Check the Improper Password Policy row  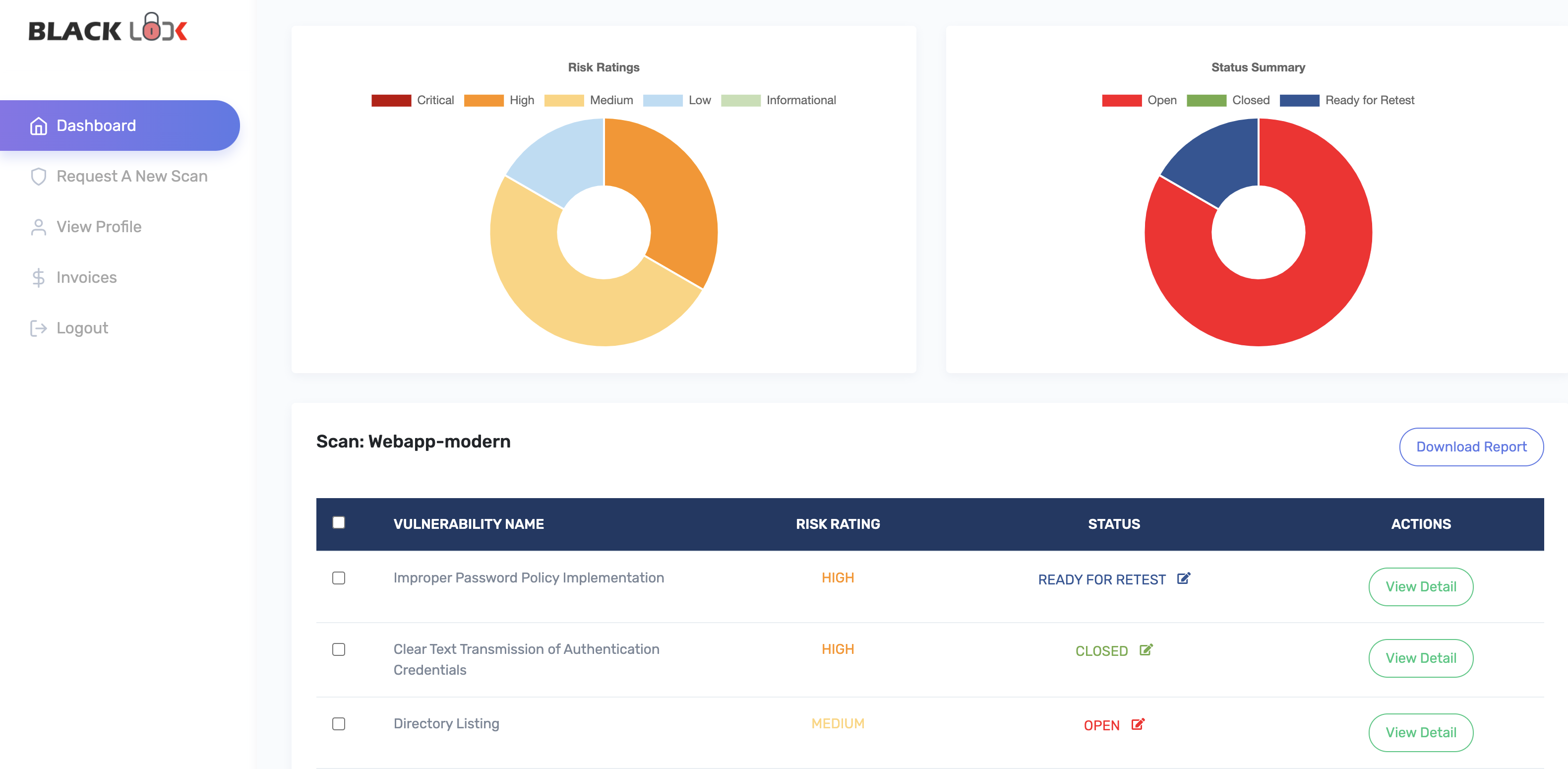pos(338,578)
